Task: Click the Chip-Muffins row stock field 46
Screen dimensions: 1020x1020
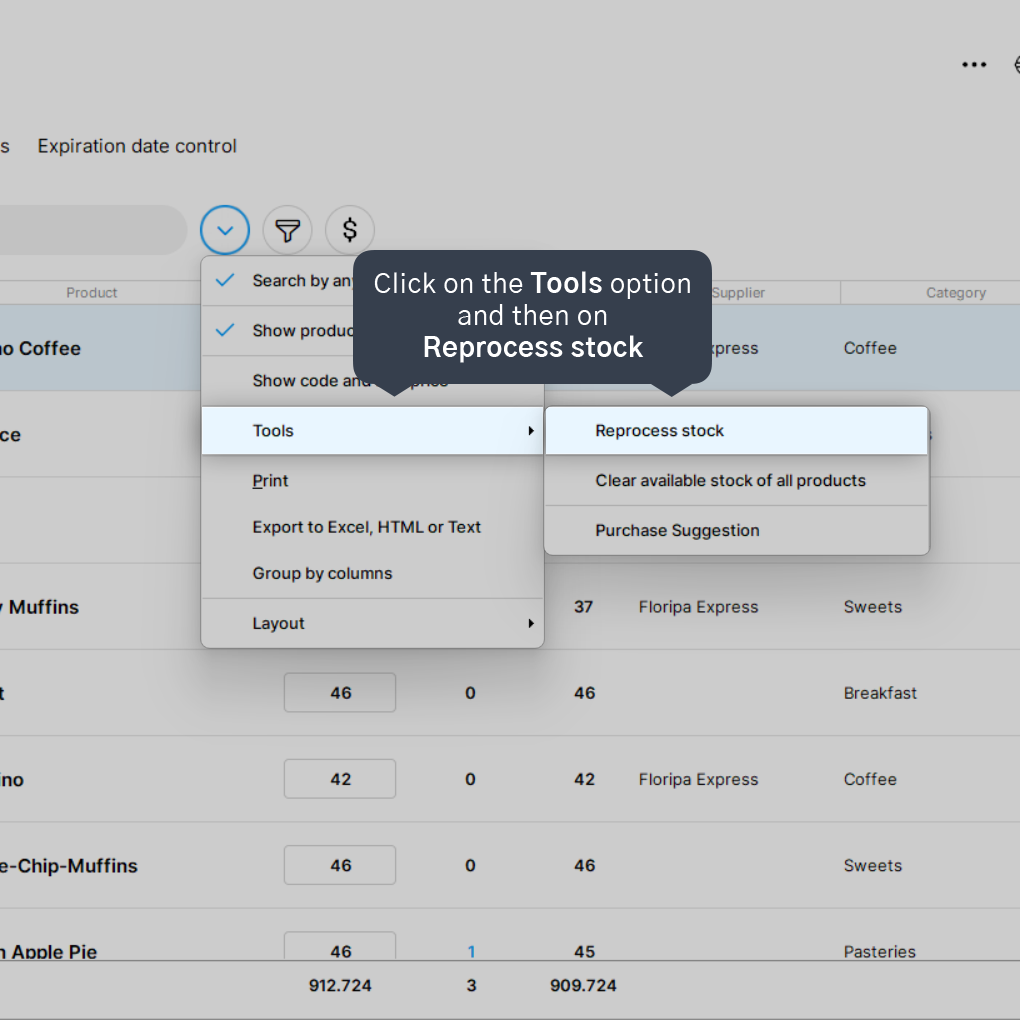Action: point(340,865)
